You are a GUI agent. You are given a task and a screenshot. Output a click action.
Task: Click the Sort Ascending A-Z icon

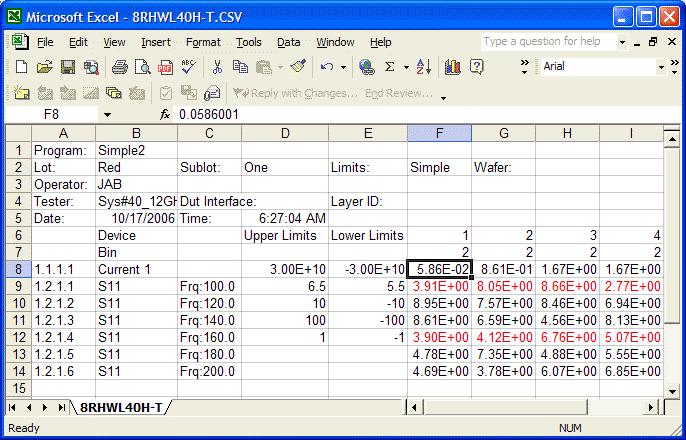coord(424,67)
